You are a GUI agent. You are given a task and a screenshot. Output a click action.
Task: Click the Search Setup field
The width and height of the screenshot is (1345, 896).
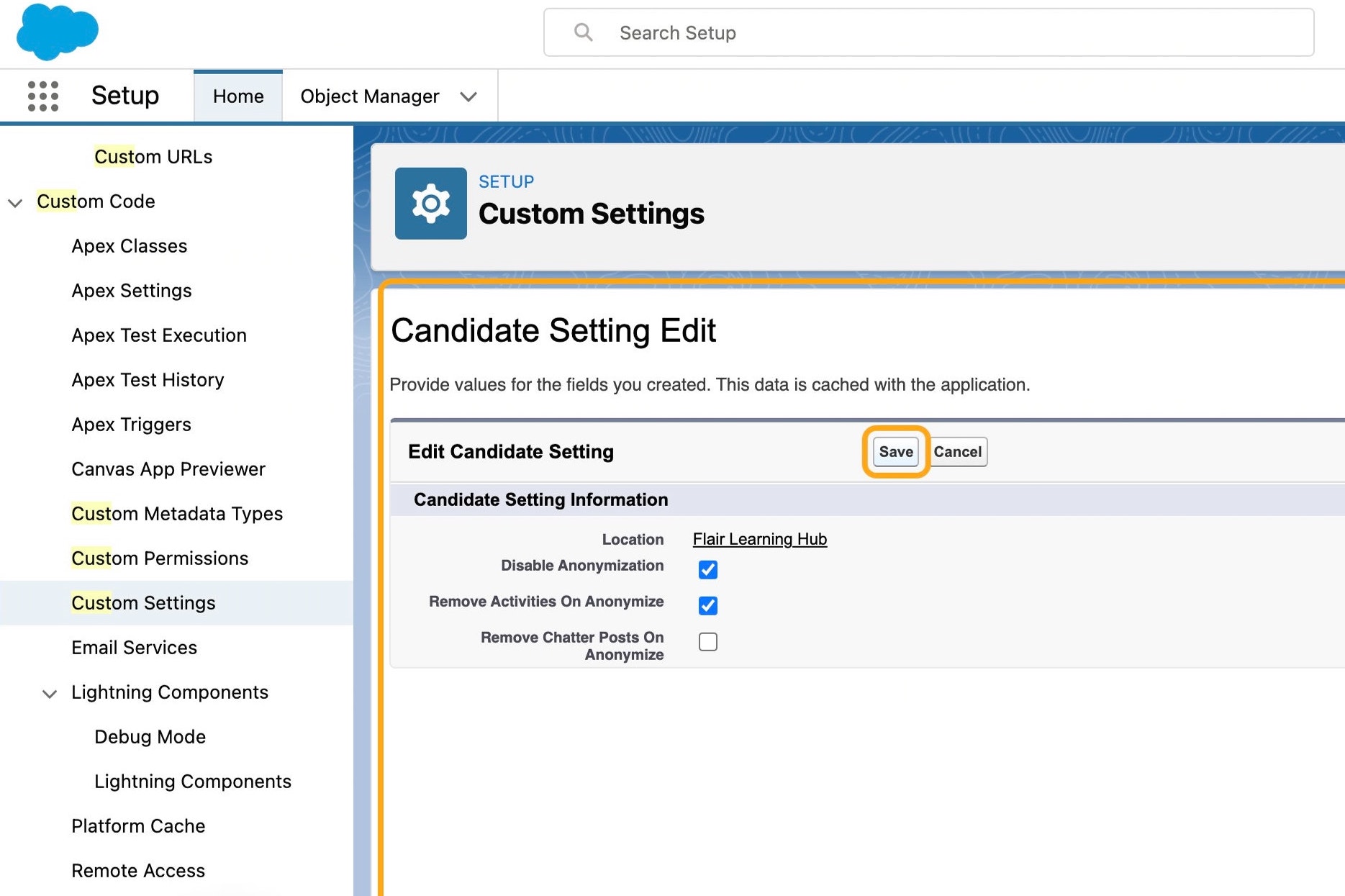tap(928, 33)
